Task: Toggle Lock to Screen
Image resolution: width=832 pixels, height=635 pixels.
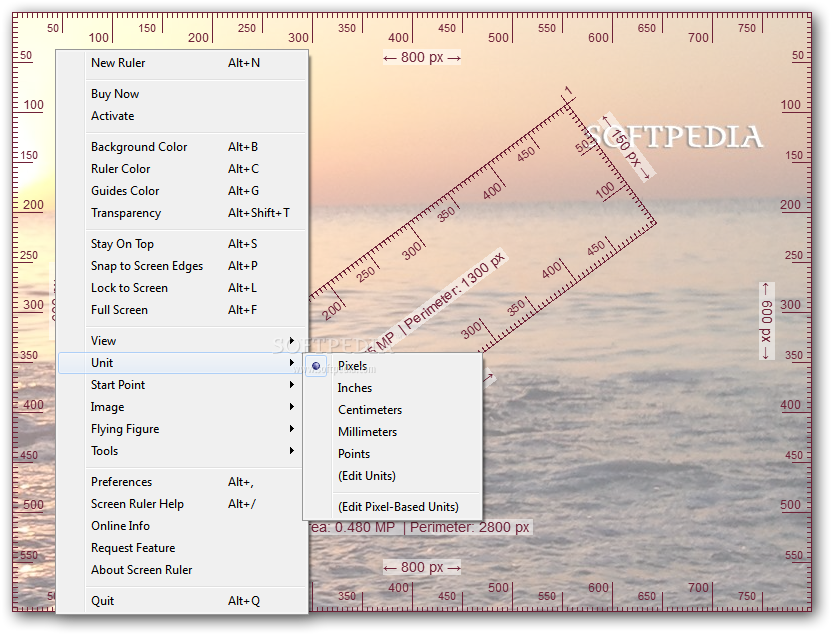Action: click(x=182, y=288)
